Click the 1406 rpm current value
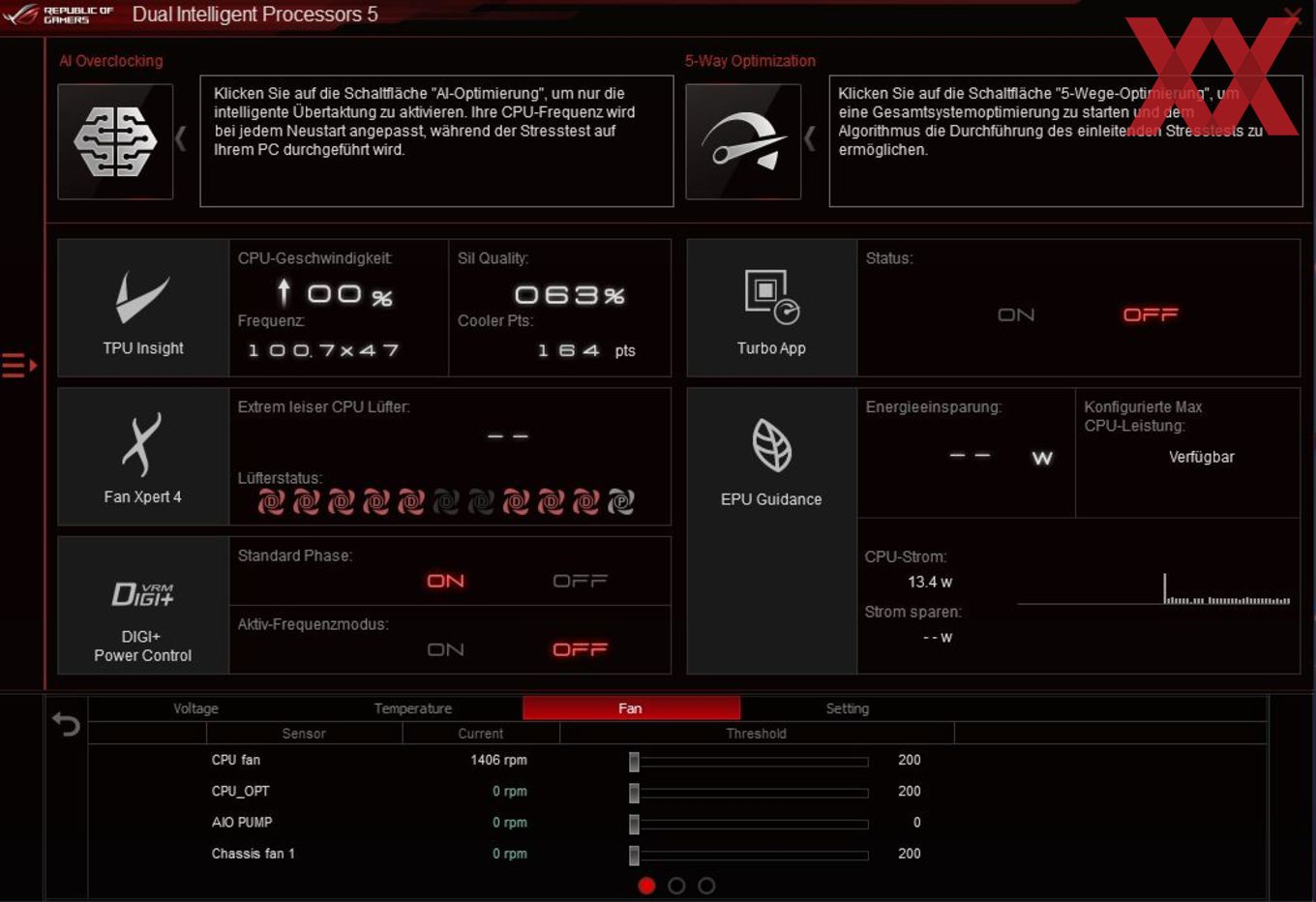 [498, 760]
